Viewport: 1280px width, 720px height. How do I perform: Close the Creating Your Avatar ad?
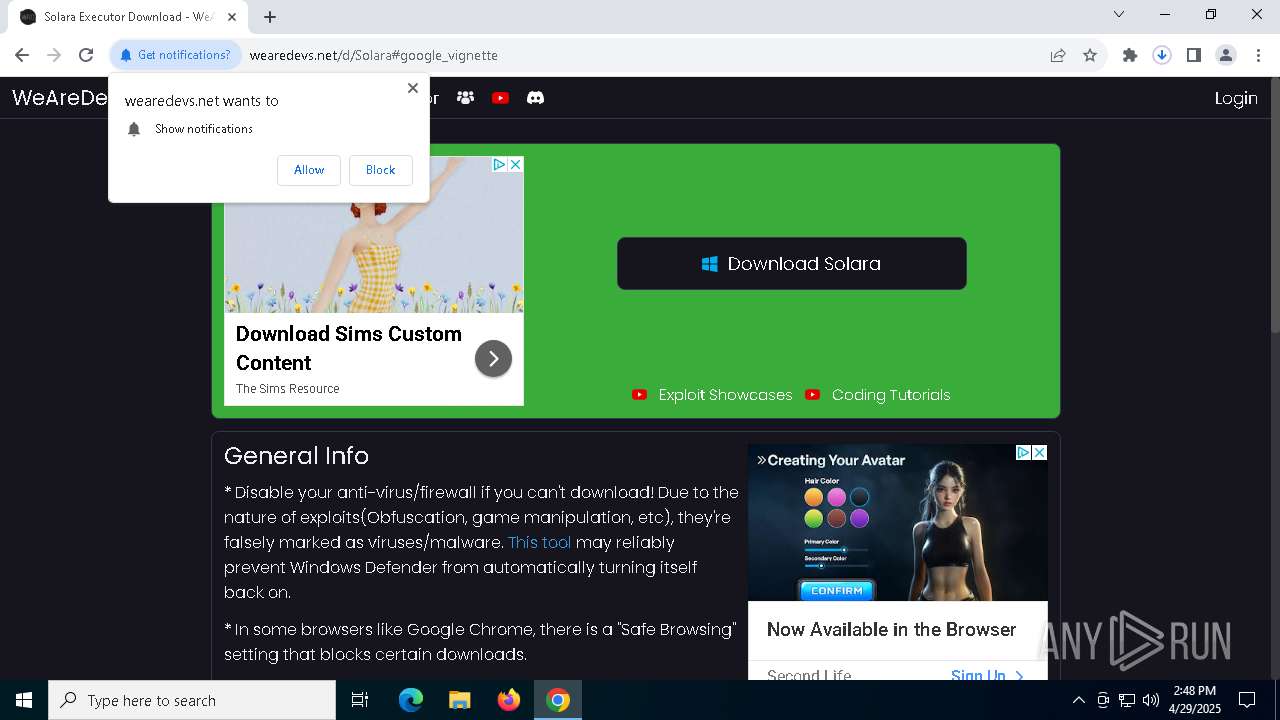tap(1040, 453)
